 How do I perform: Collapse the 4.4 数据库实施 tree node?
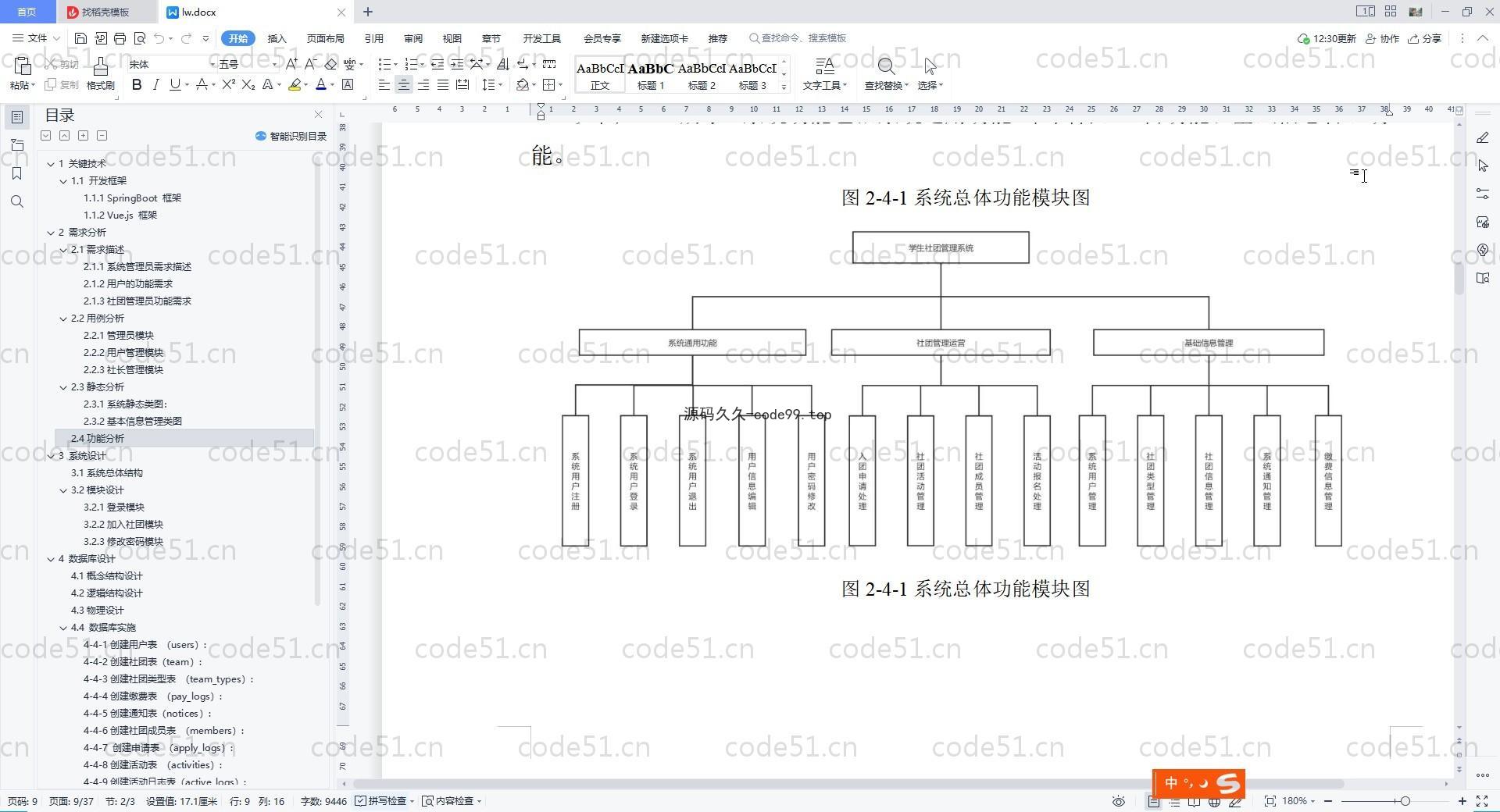pyautogui.click(x=63, y=628)
